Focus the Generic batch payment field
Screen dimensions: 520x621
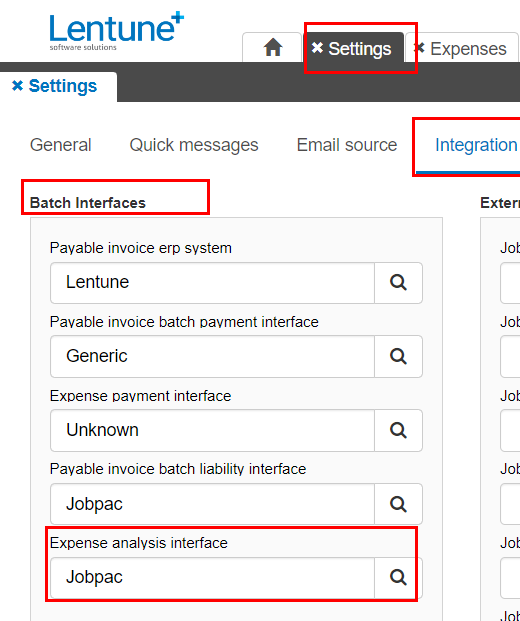(x=212, y=356)
